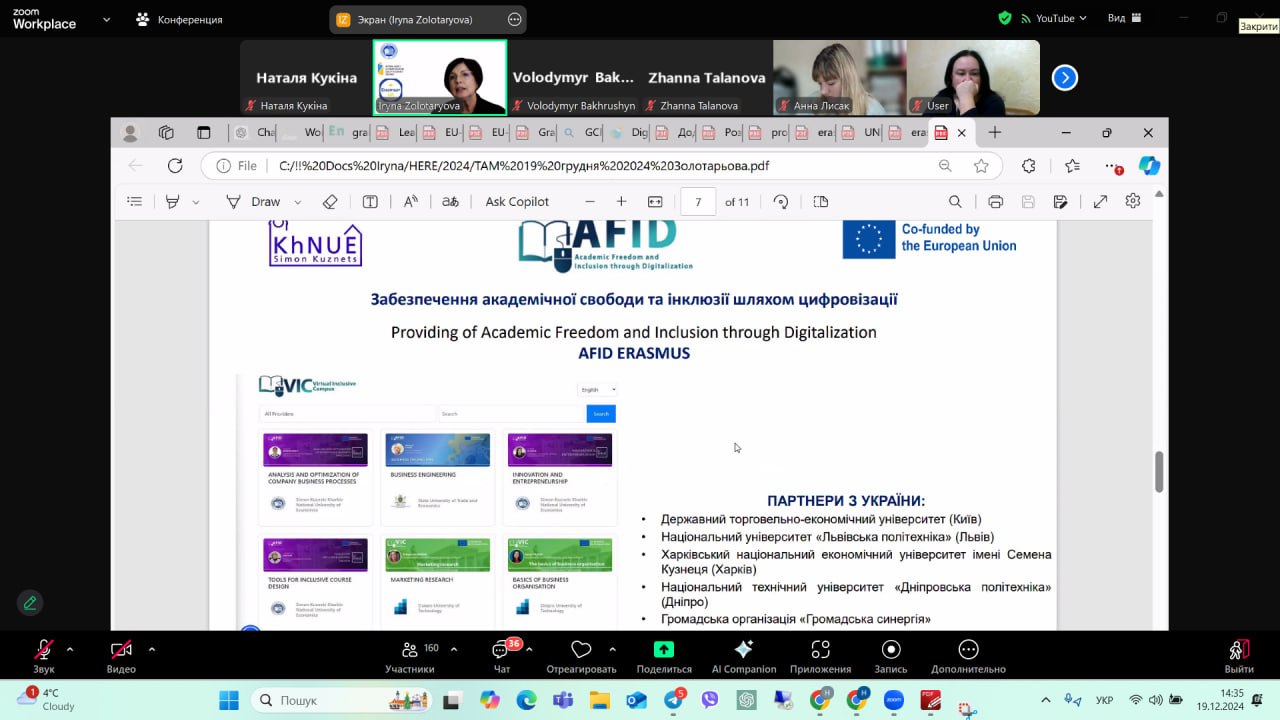Open the Edge tab actions menu
Screen dimensions: 1280x720
click(x=204, y=132)
